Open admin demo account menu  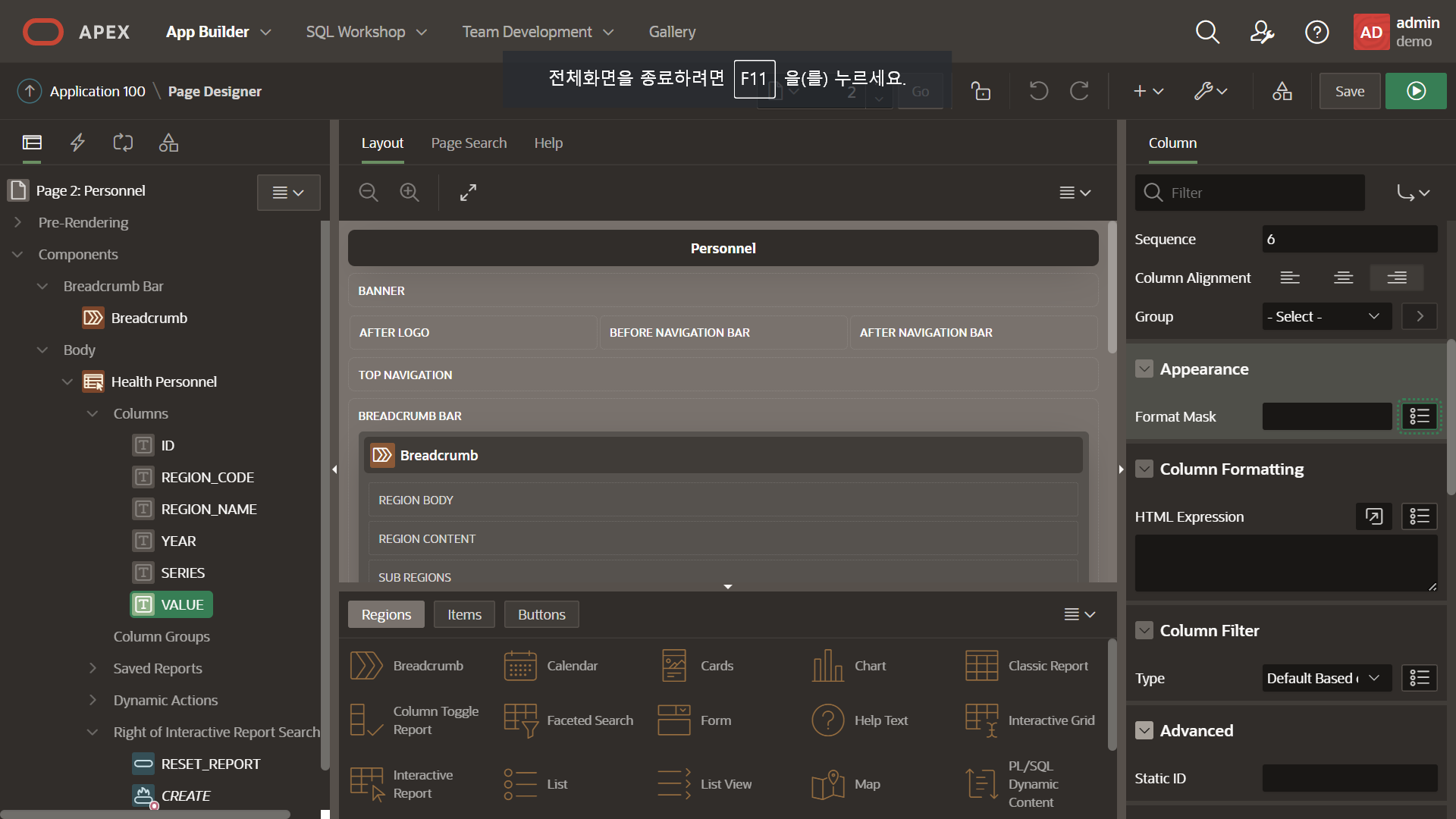pyautogui.click(x=1398, y=32)
